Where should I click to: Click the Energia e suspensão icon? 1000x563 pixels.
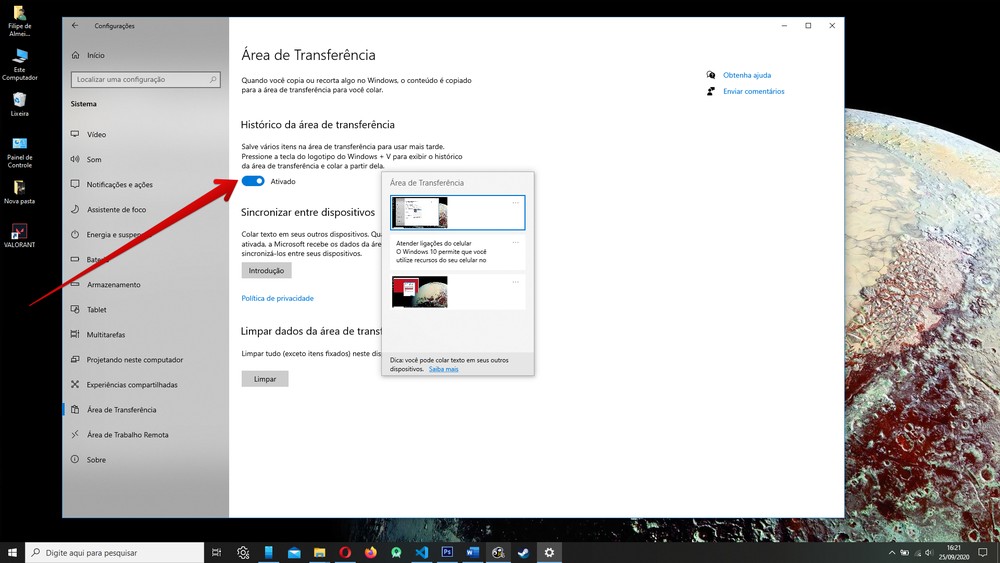[x=75, y=234]
